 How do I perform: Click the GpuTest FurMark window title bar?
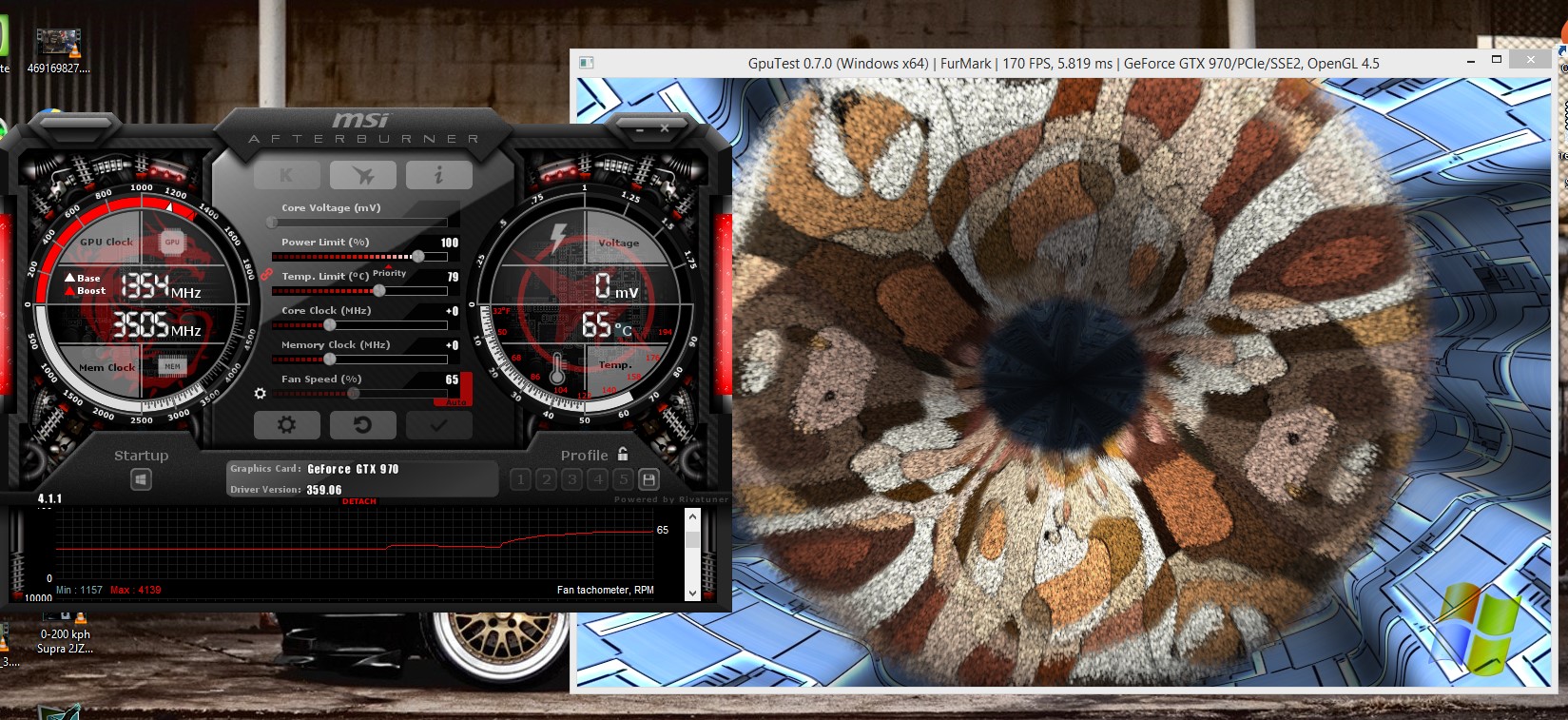[x=1063, y=63]
